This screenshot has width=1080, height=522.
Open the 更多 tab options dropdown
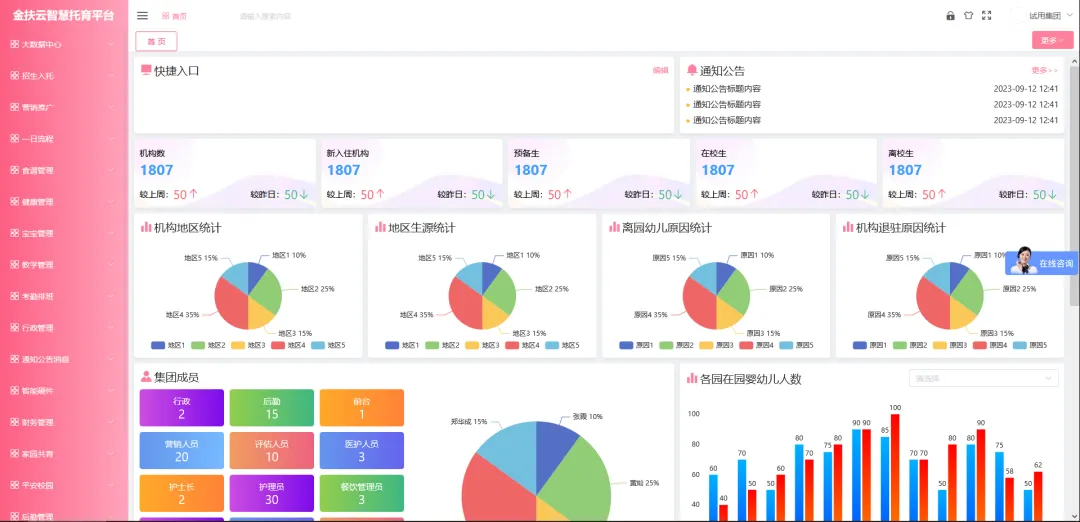coord(1052,41)
